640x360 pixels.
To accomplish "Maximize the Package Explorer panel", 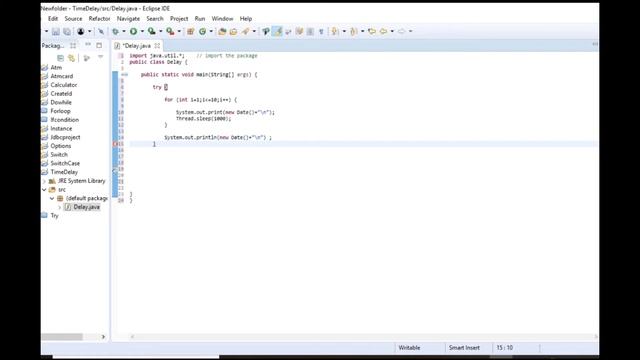I will 99,45.
